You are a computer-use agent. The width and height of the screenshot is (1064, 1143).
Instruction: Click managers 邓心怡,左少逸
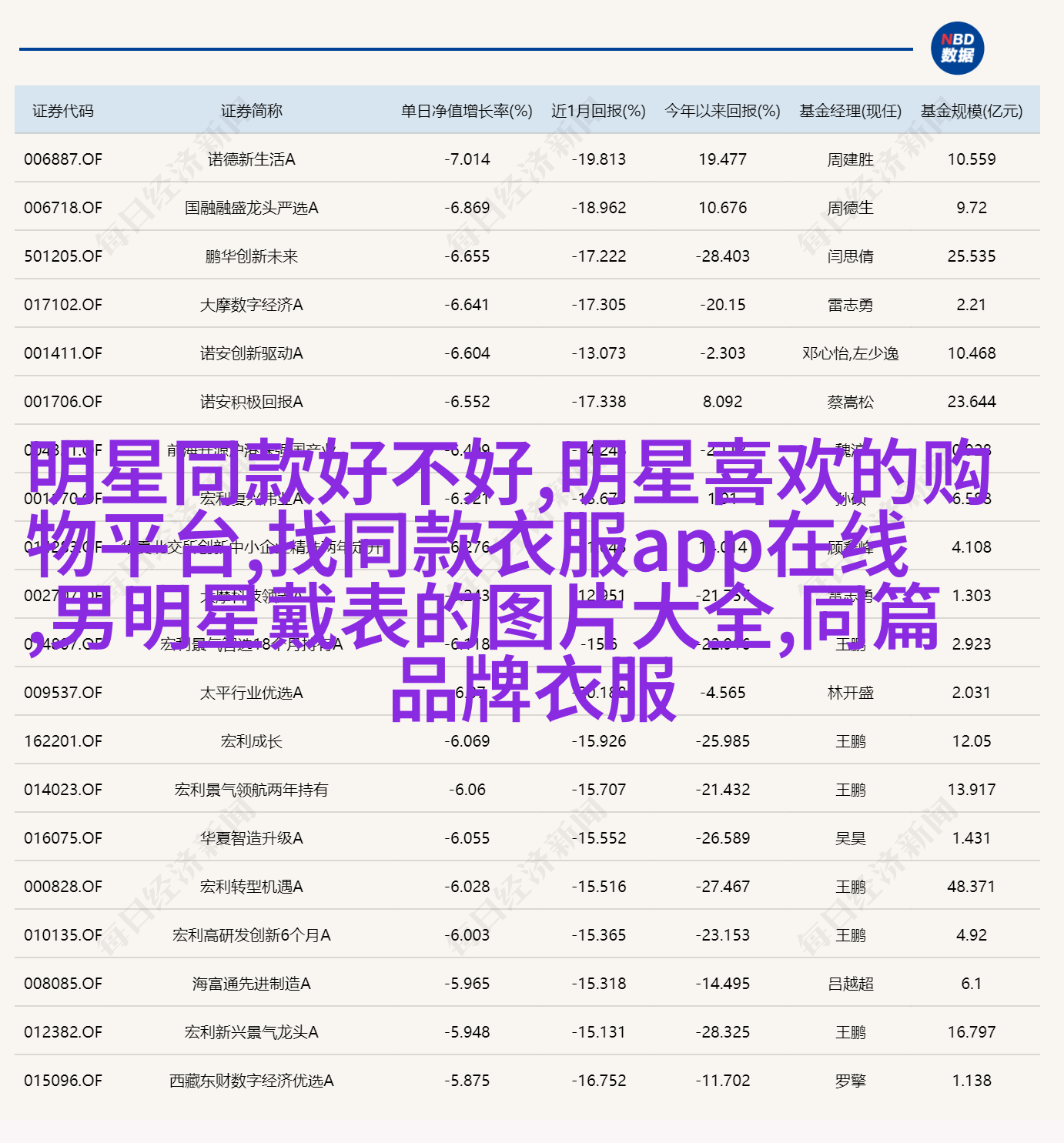pos(851,353)
